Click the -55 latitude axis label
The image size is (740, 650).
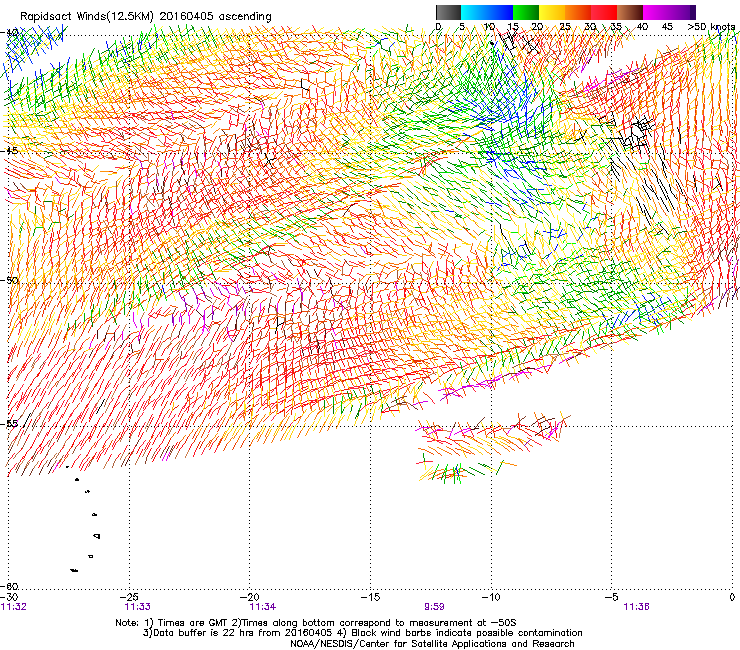click(x=9, y=423)
